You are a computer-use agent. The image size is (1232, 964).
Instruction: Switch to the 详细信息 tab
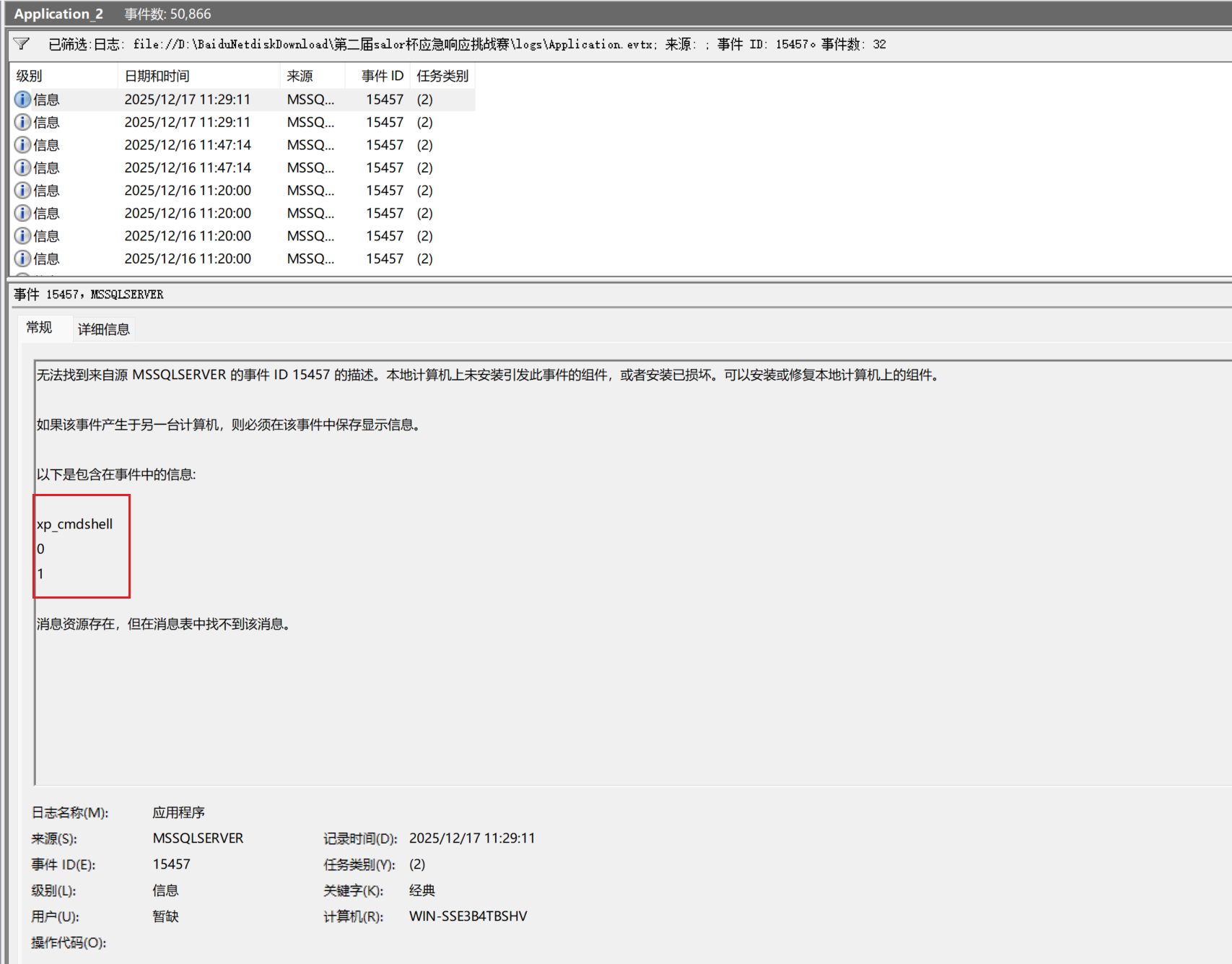pos(103,329)
